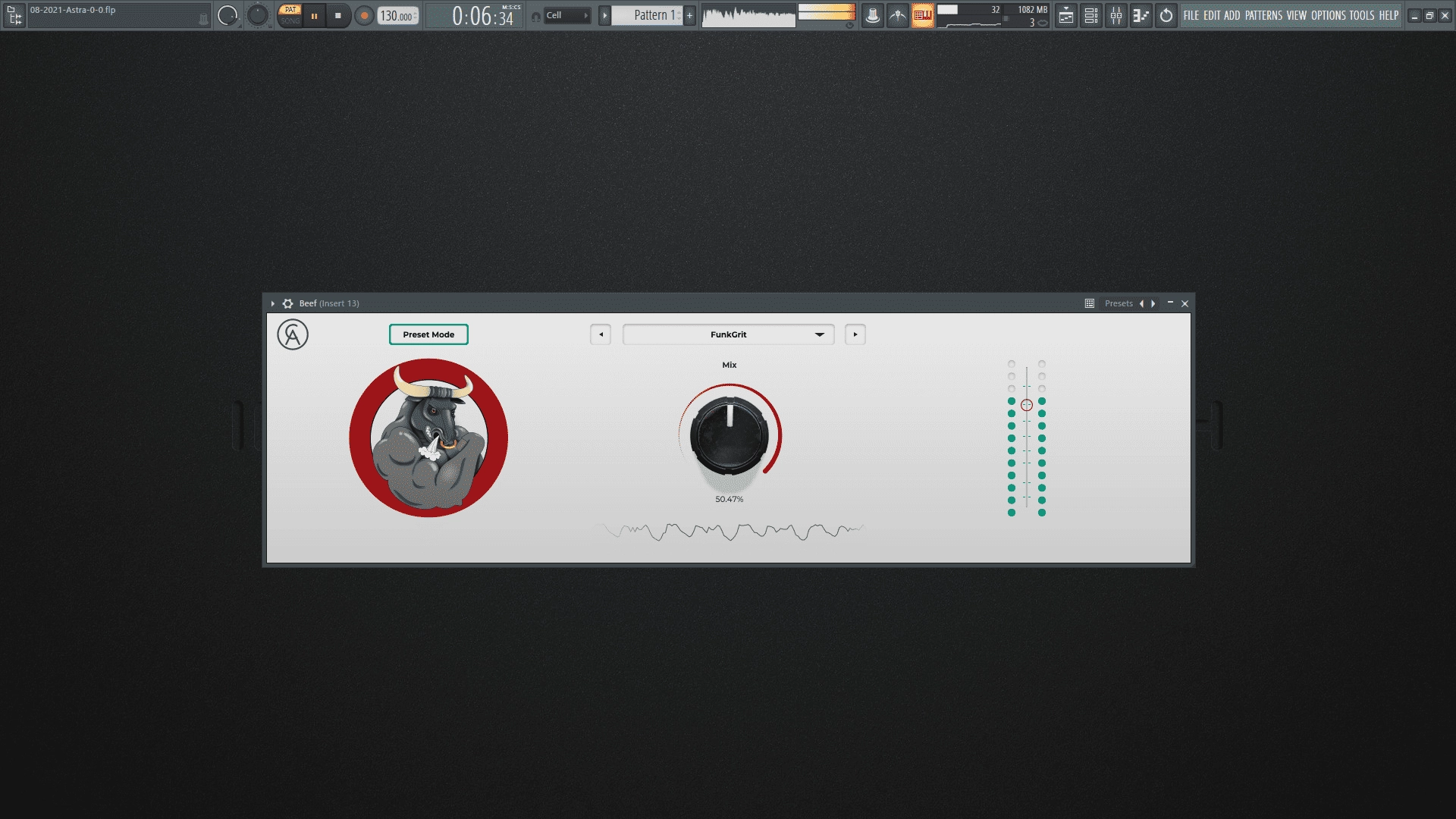1456x819 pixels.
Task: Stop playback with the stop button
Action: pos(338,15)
